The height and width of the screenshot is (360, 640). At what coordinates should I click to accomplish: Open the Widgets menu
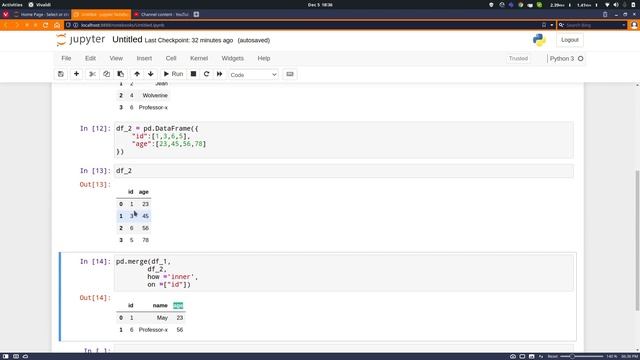(x=233, y=58)
